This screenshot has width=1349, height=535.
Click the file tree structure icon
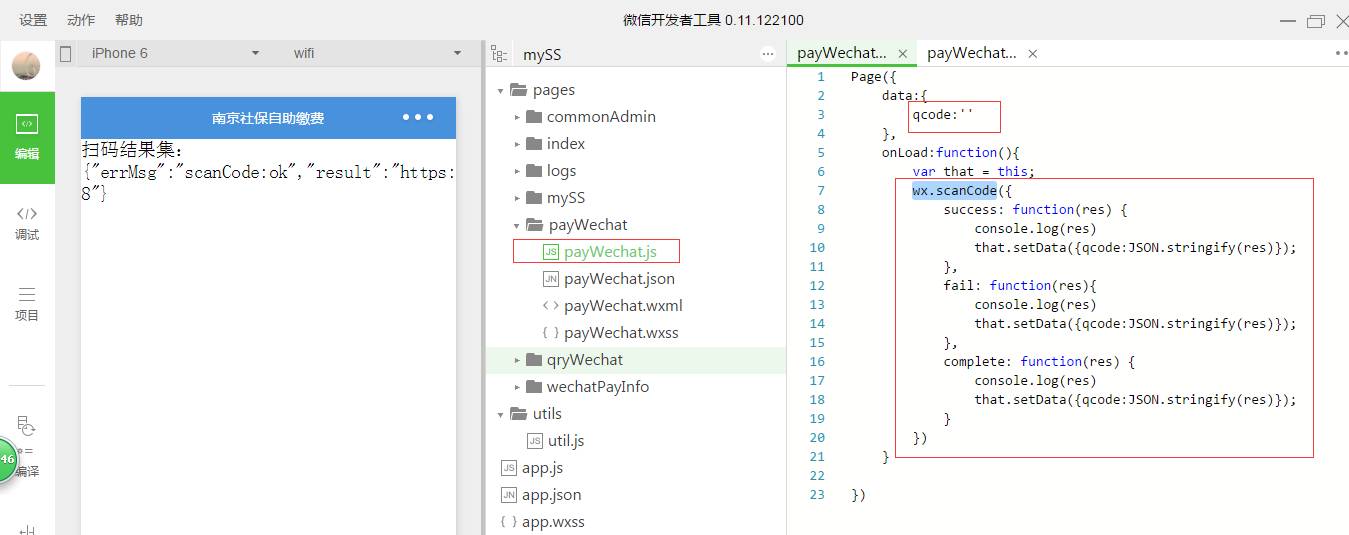click(x=499, y=54)
